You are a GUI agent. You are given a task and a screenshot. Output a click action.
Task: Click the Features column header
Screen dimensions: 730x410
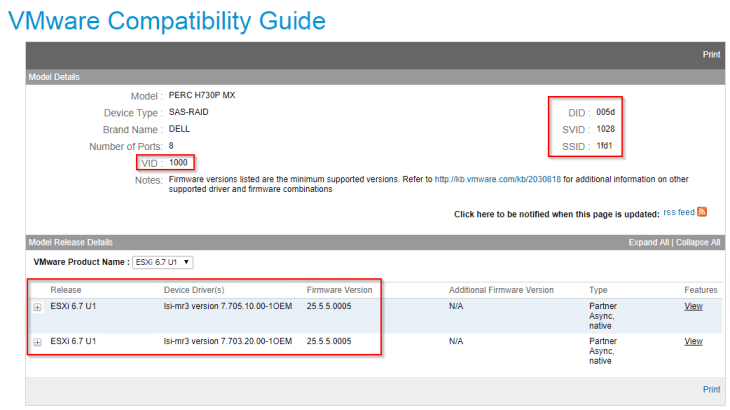pos(700,289)
